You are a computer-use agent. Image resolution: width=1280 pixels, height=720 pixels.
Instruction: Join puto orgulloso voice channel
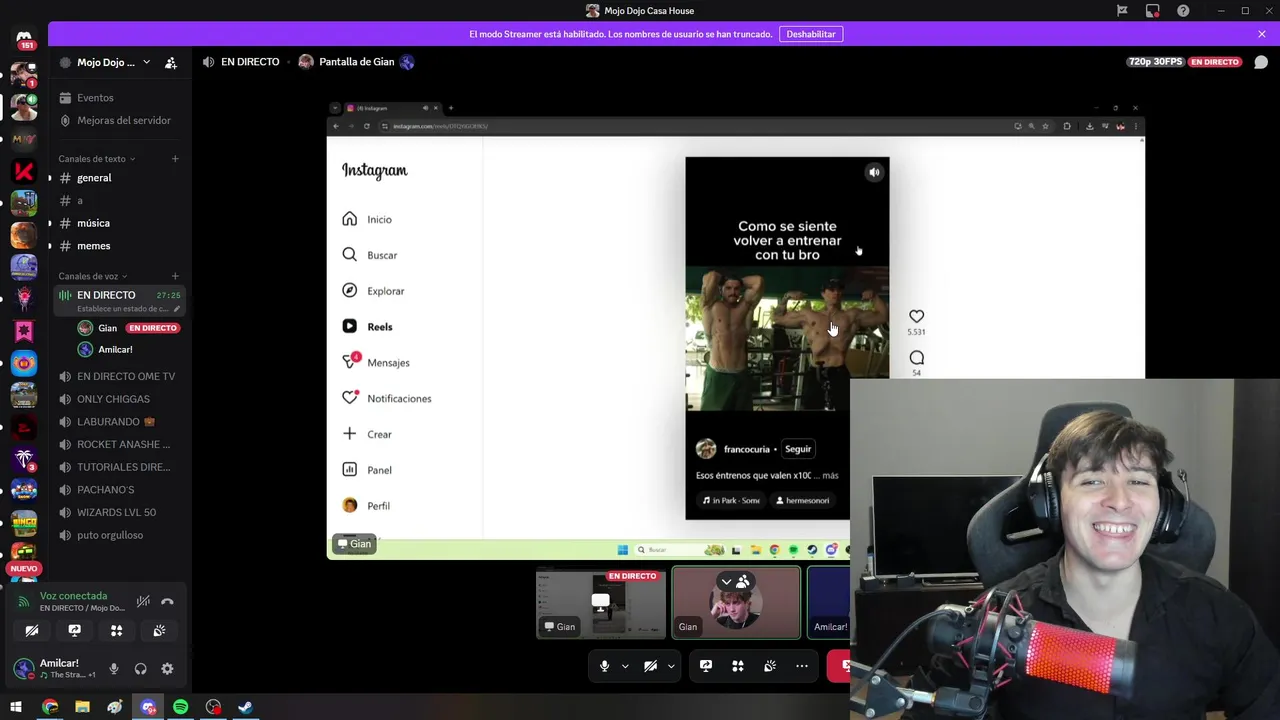point(110,535)
